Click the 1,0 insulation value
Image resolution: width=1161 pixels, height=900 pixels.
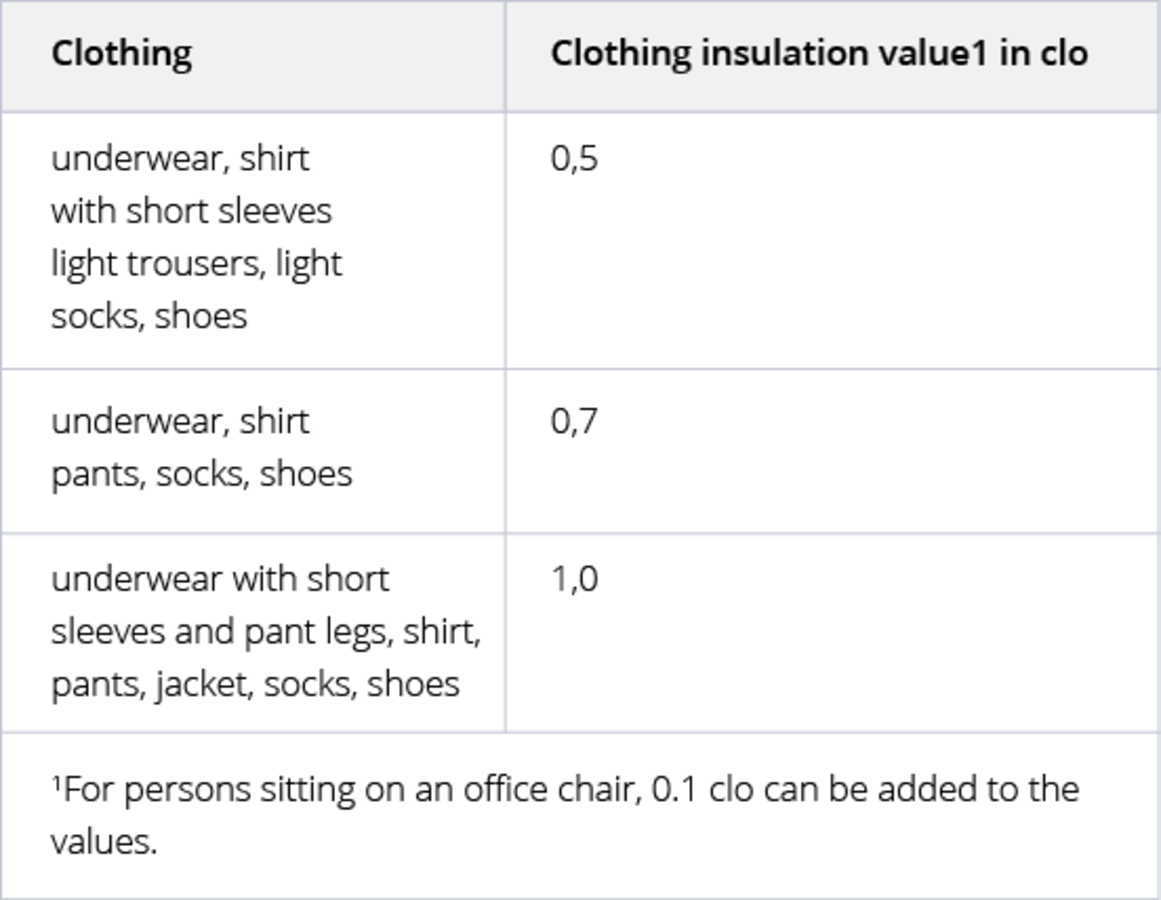click(574, 579)
